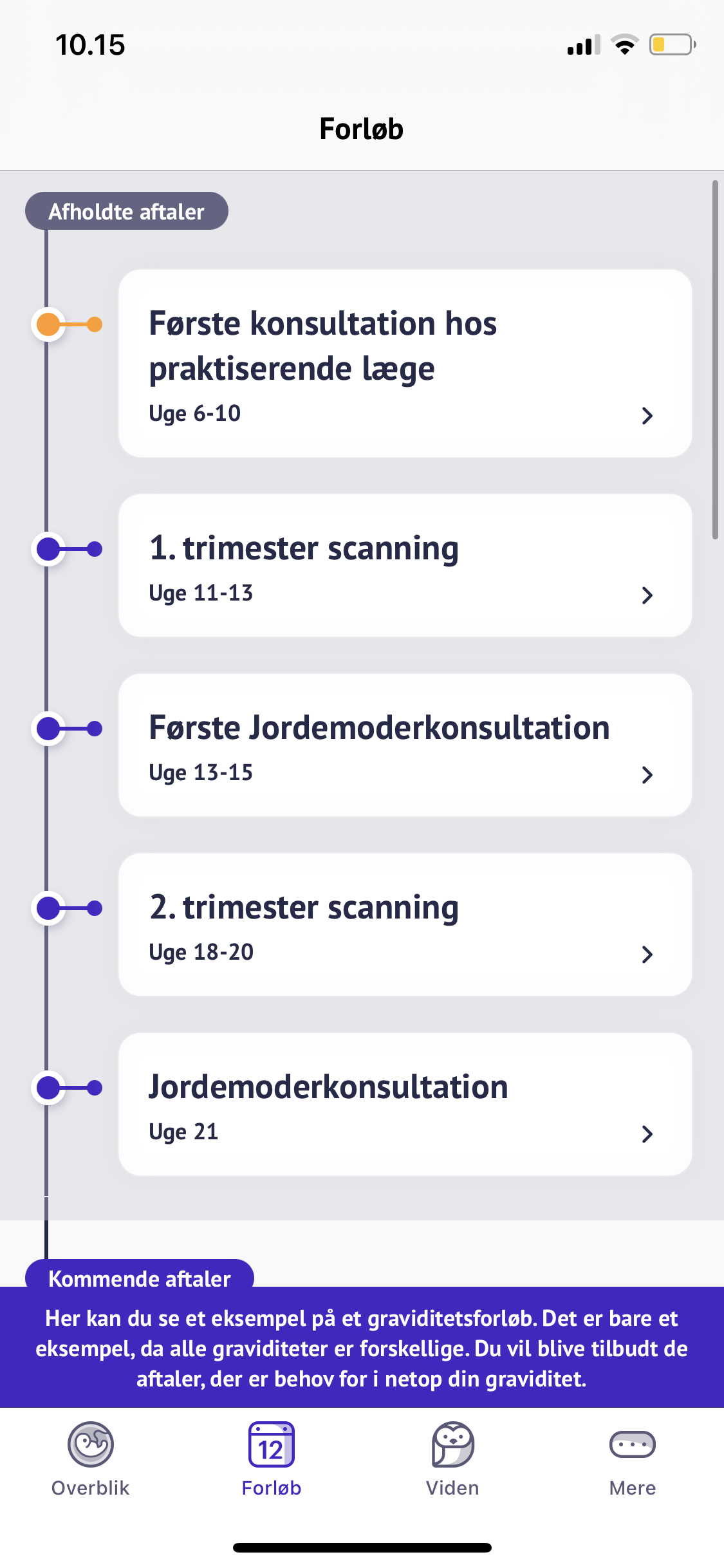Select the timeline marker for Uge 13-15
The image size is (724, 1568).
(49, 729)
